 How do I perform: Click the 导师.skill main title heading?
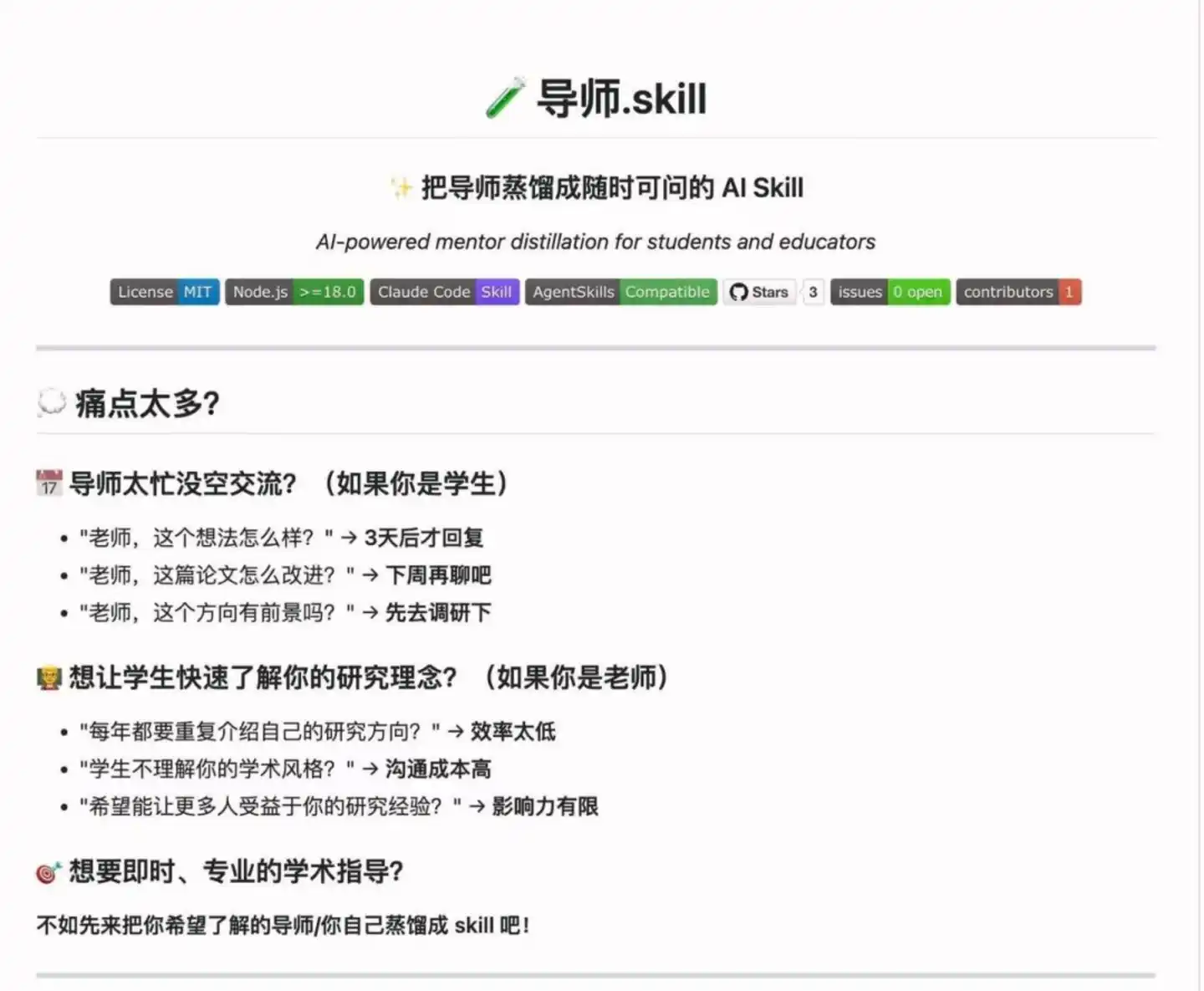[x=621, y=99]
